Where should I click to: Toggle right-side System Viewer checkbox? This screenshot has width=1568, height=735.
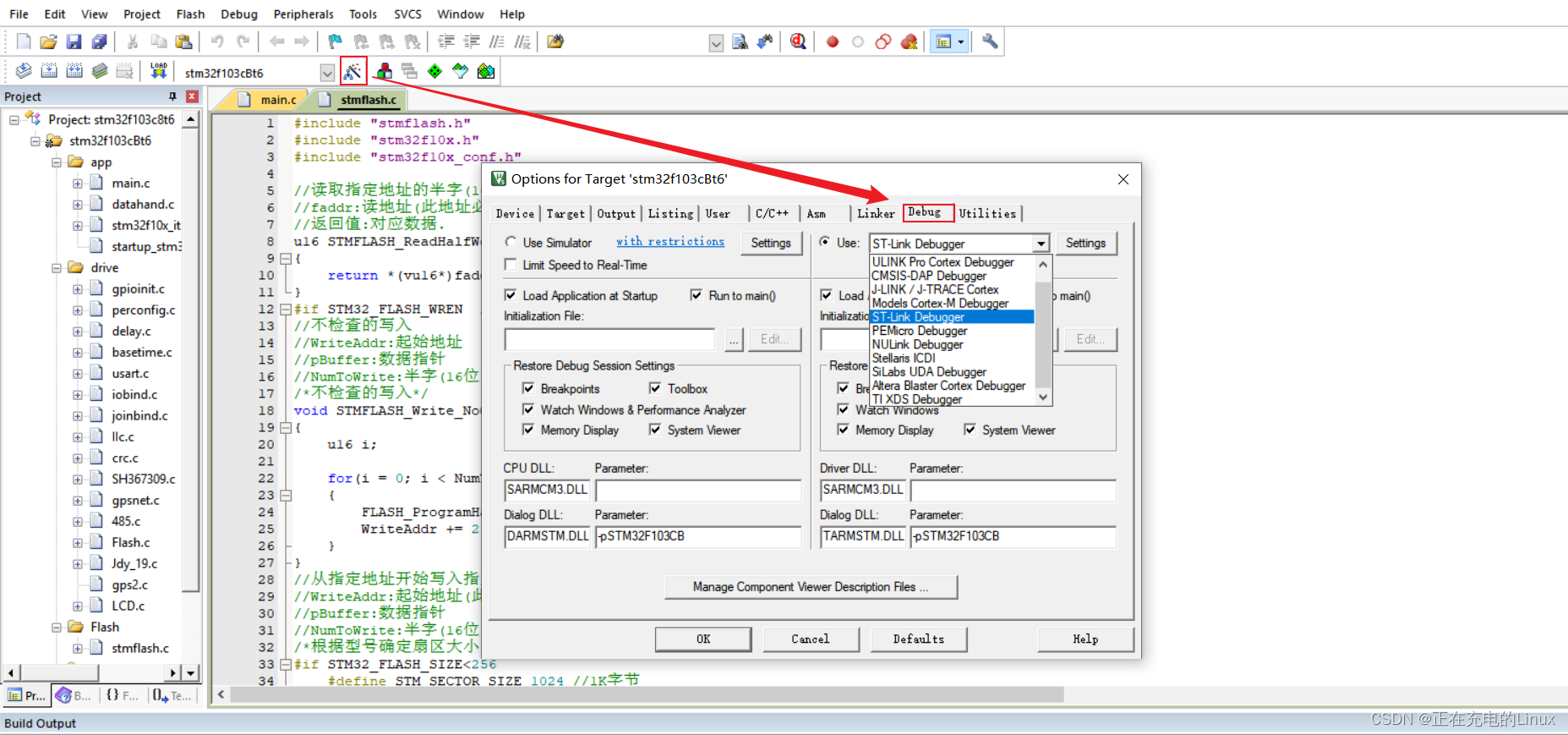[x=970, y=430]
